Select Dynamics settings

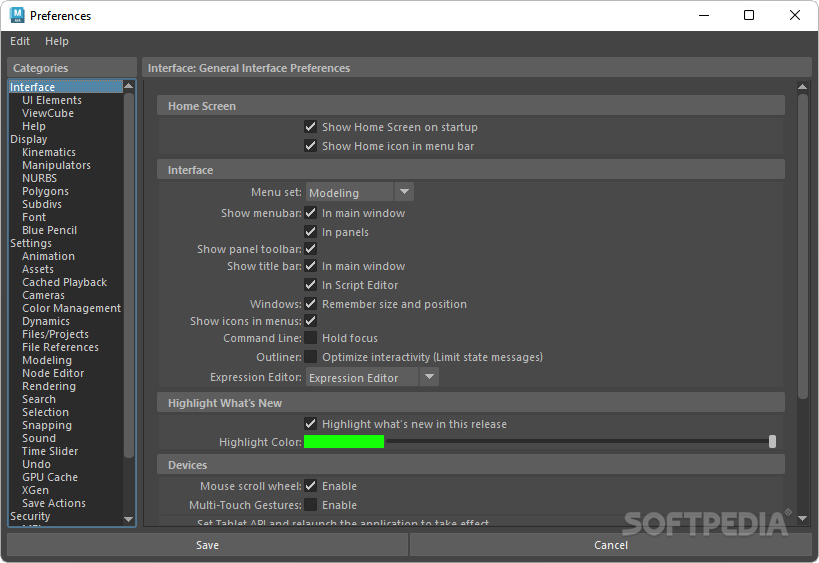pos(45,321)
